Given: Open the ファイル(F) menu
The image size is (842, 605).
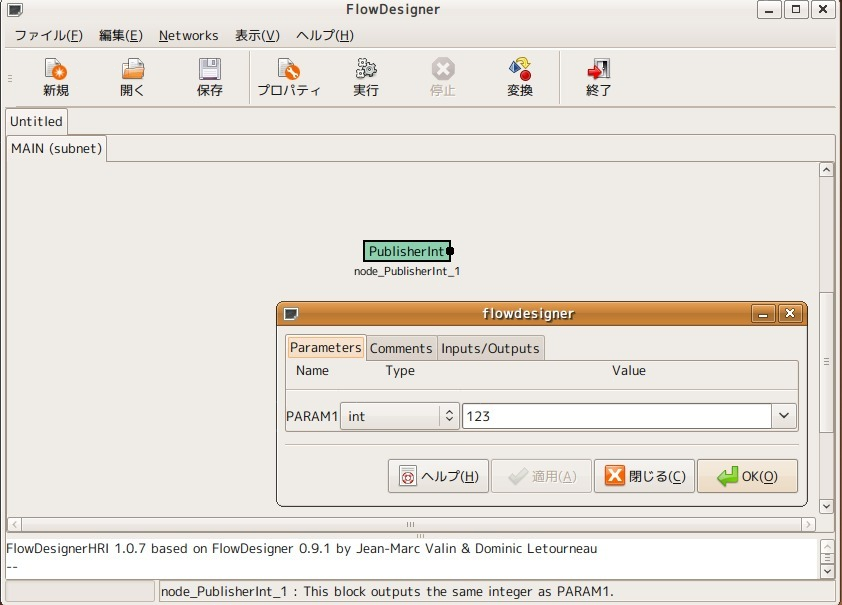Looking at the screenshot, I should tap(48, 35).
